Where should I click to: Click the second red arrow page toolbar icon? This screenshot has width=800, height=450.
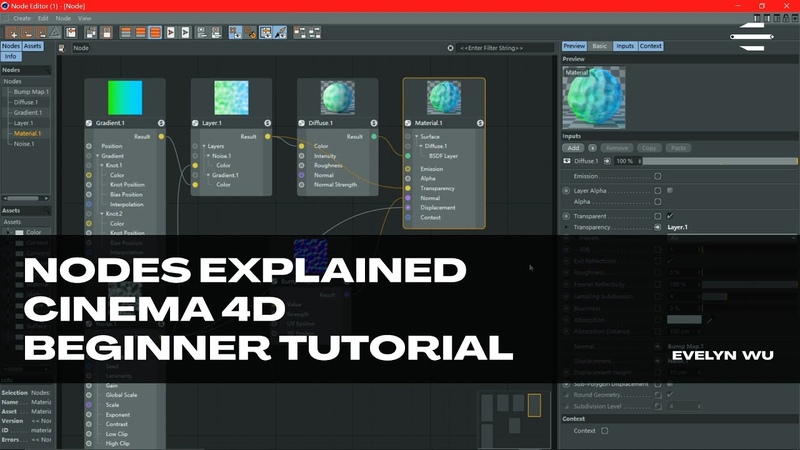(x=186, y=33)
